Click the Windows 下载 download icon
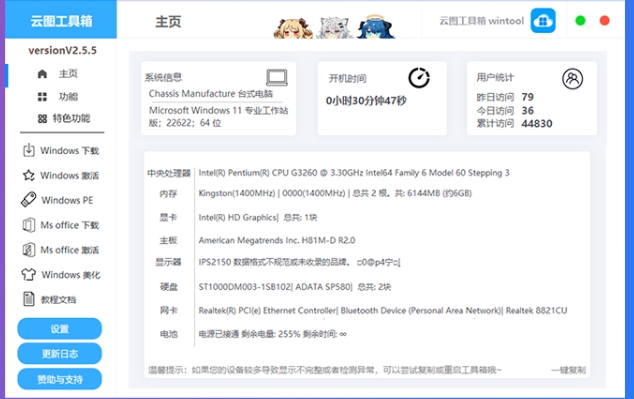Image resolution: width=634 pixels, height=399 pixels. pyautogui.click(x=29, y=150)
